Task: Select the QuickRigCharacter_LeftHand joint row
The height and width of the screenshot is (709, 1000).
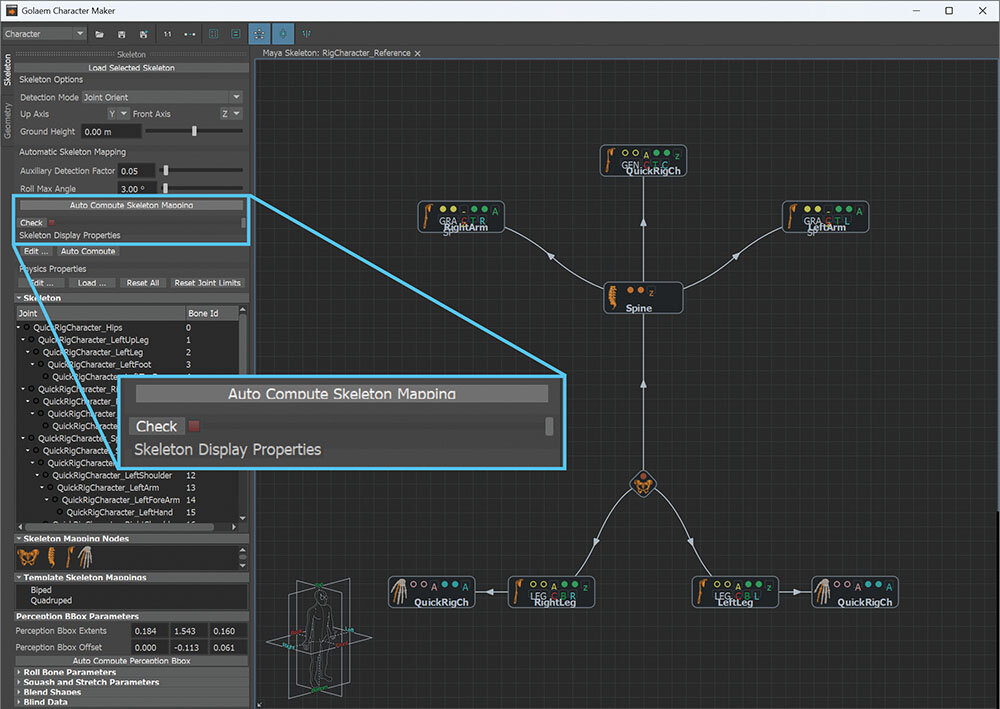Action: point(119,513)
